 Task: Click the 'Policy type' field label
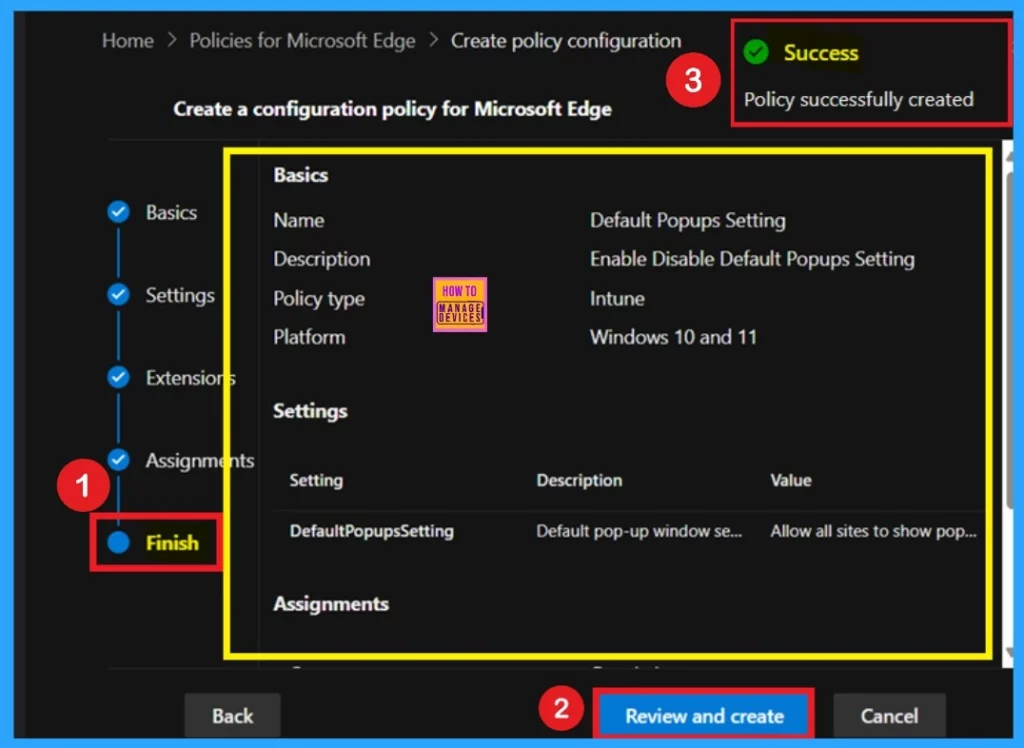coord(319,299)
